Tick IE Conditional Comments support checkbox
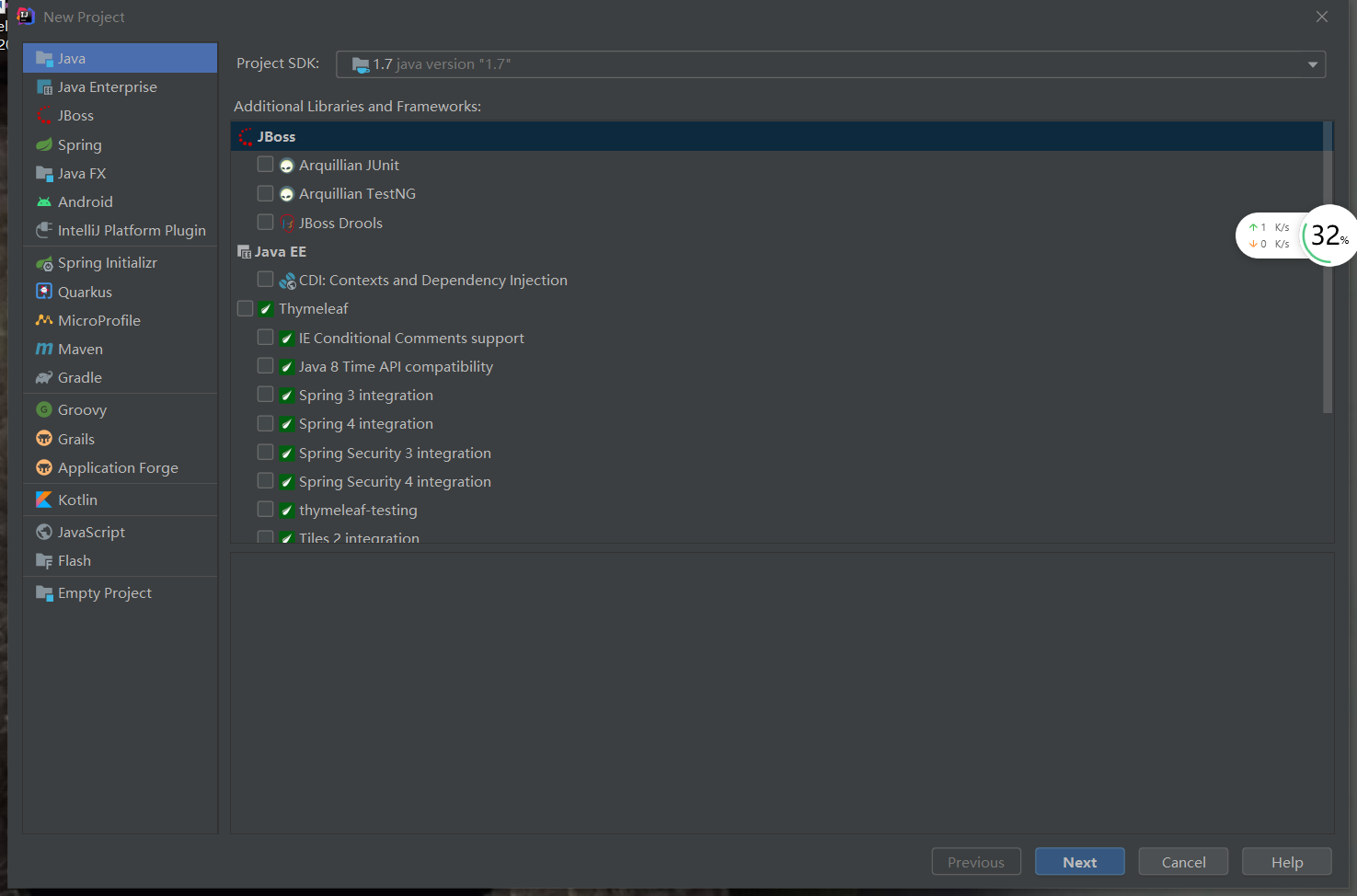 [265, 337]
